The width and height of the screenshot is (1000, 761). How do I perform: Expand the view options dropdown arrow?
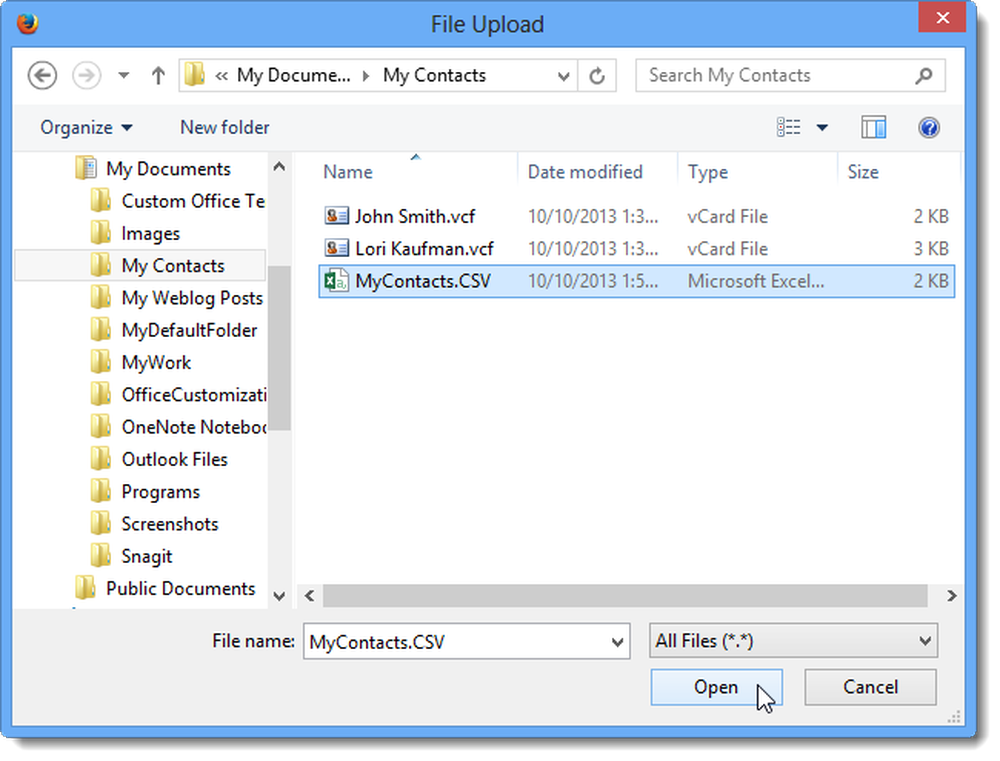click(x=823, y=128)
